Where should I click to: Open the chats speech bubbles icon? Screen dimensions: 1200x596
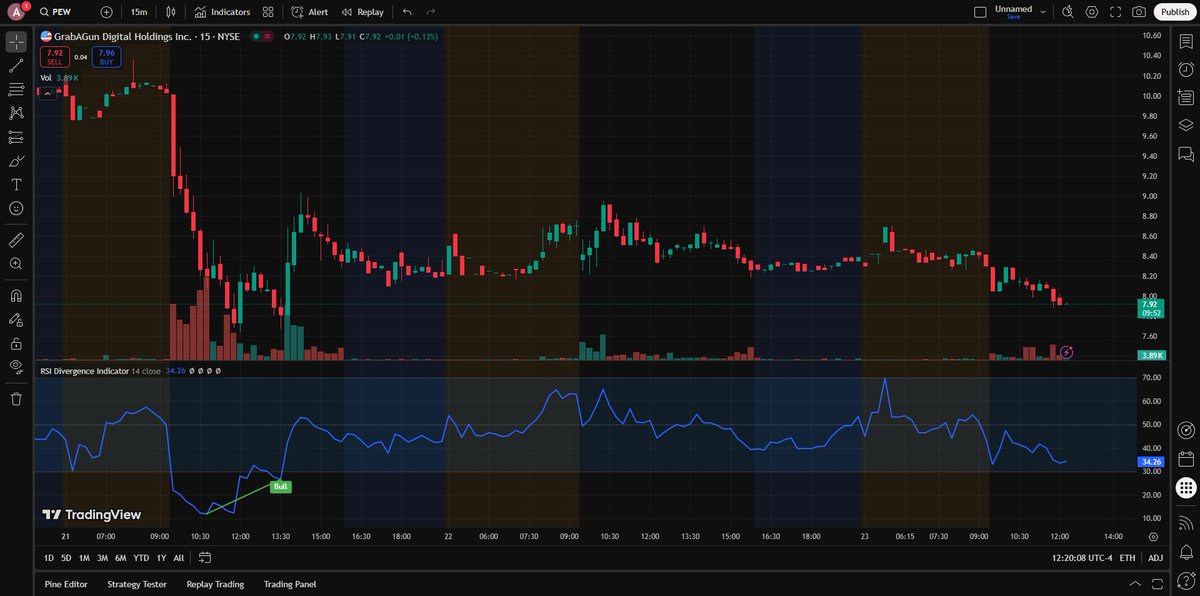tap(1186, 154)
